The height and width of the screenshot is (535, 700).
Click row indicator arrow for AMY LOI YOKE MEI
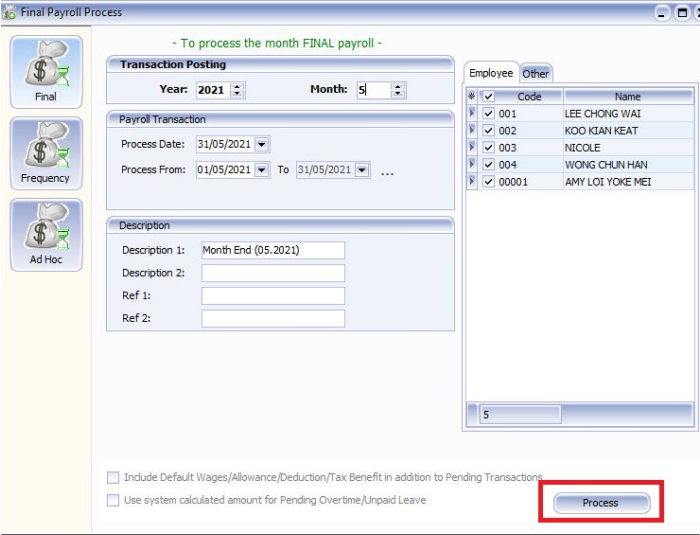click(x=472, y=182)
